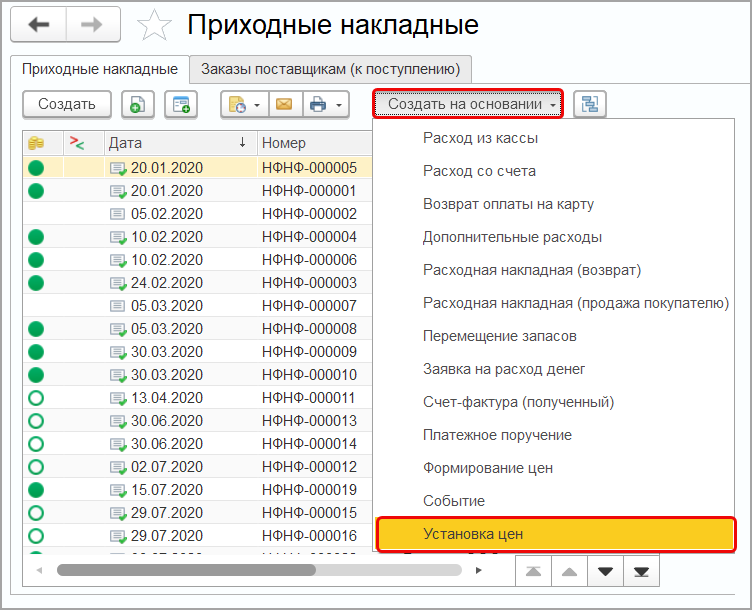
Task: Choose Формирование цен menu item
Action: [488, 469]
